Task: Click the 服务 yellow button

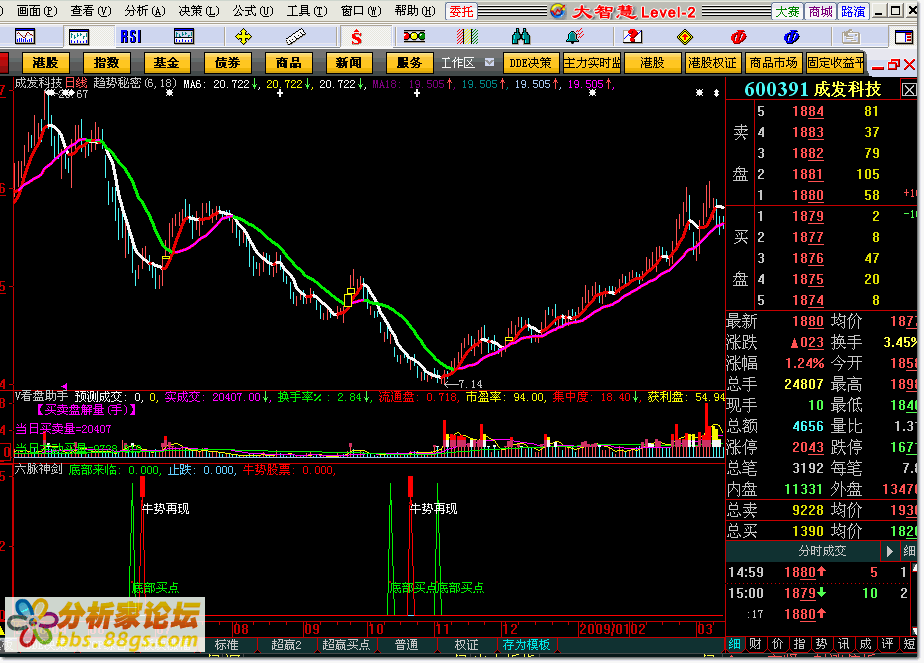Action: click(410, 62)
